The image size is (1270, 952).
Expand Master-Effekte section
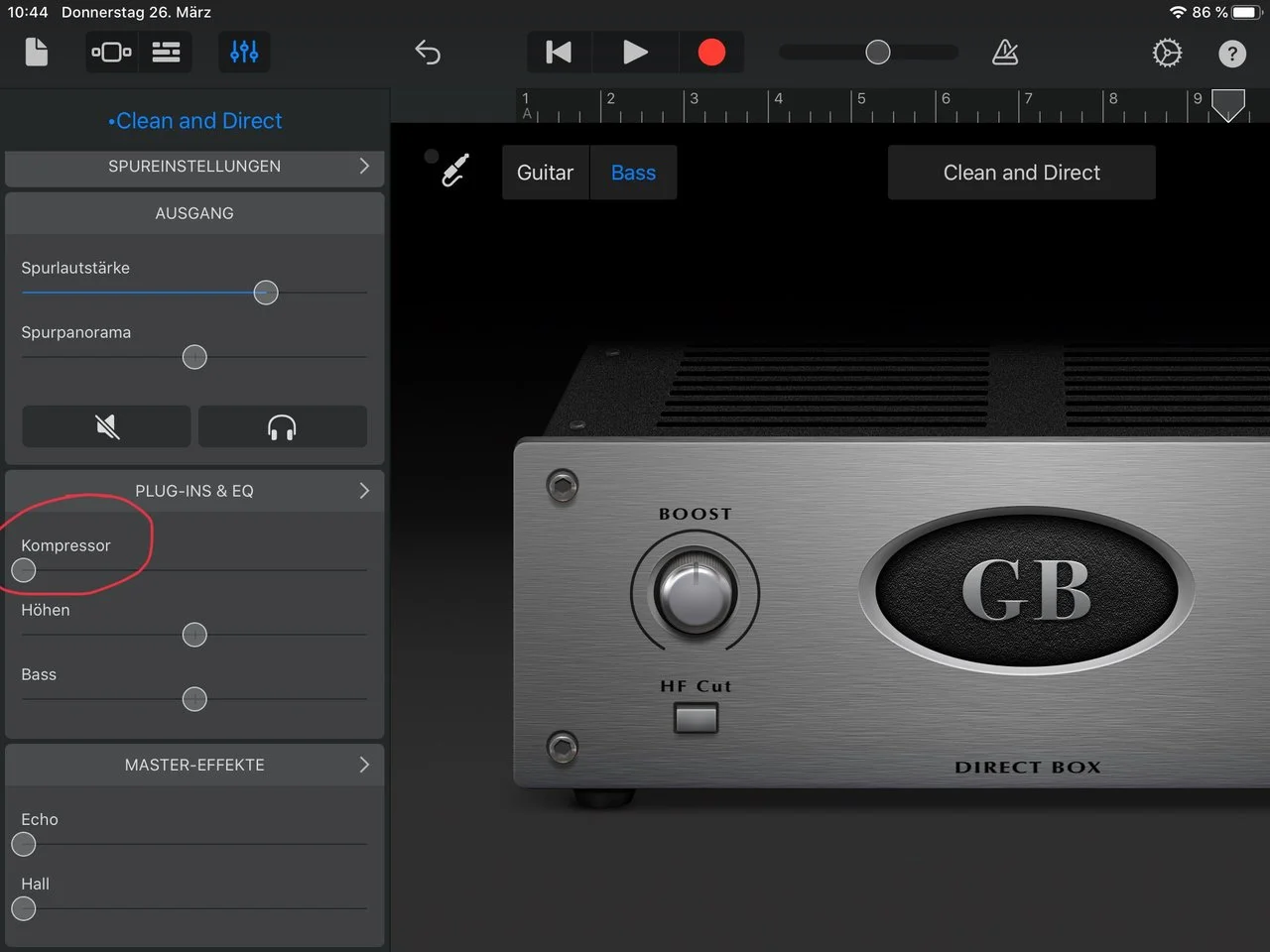(x=194, y=765)
